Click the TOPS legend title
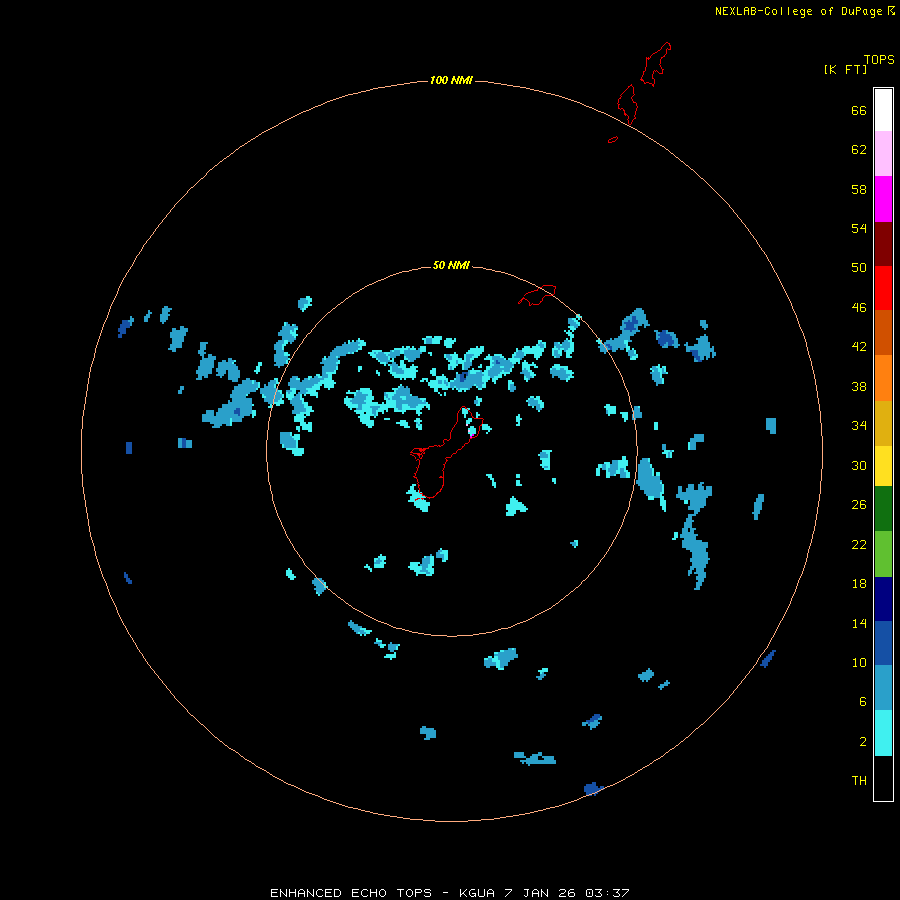 (879, 59)
